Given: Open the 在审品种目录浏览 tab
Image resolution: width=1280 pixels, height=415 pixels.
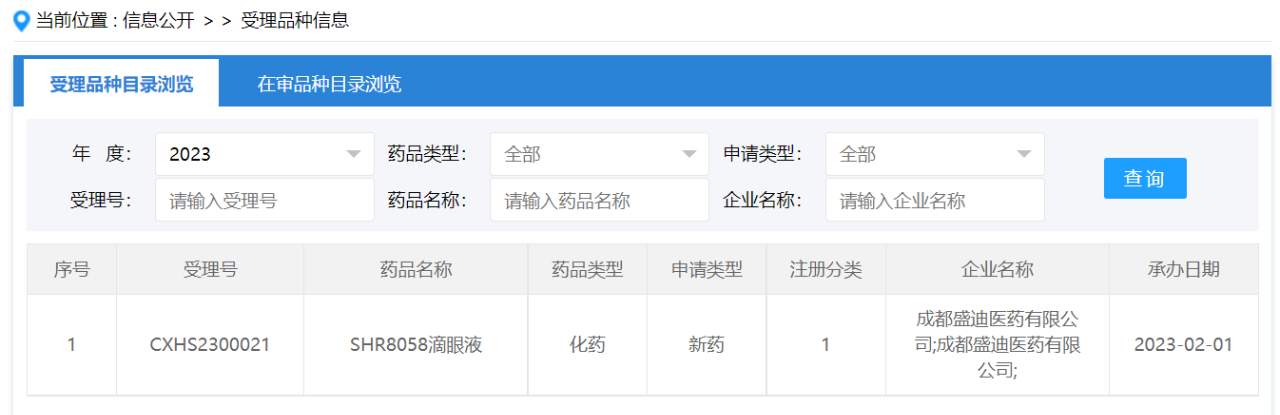Looking at the screenshot, I should (x=329, y=84).
